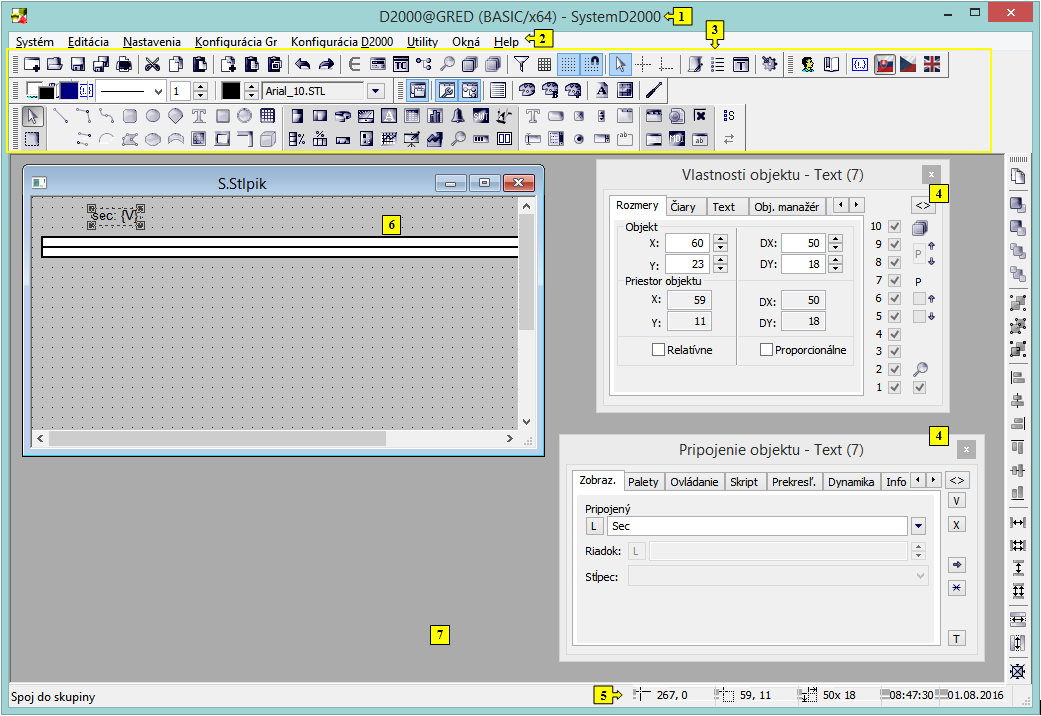Click the Czech flag language icon
This screenshot has width=1041, height=716.
pos(908,65)
